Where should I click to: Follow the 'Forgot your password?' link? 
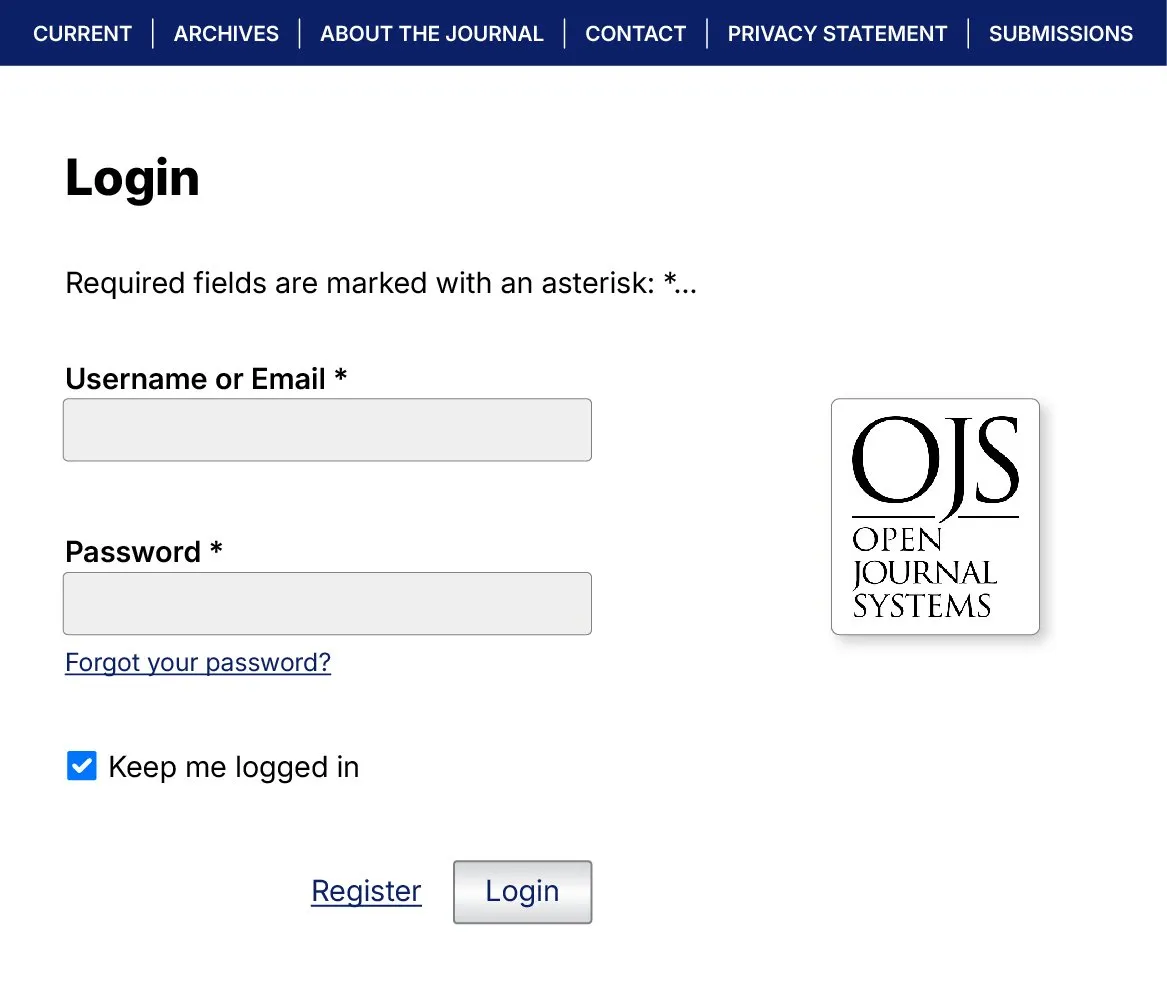coord(198,662)
